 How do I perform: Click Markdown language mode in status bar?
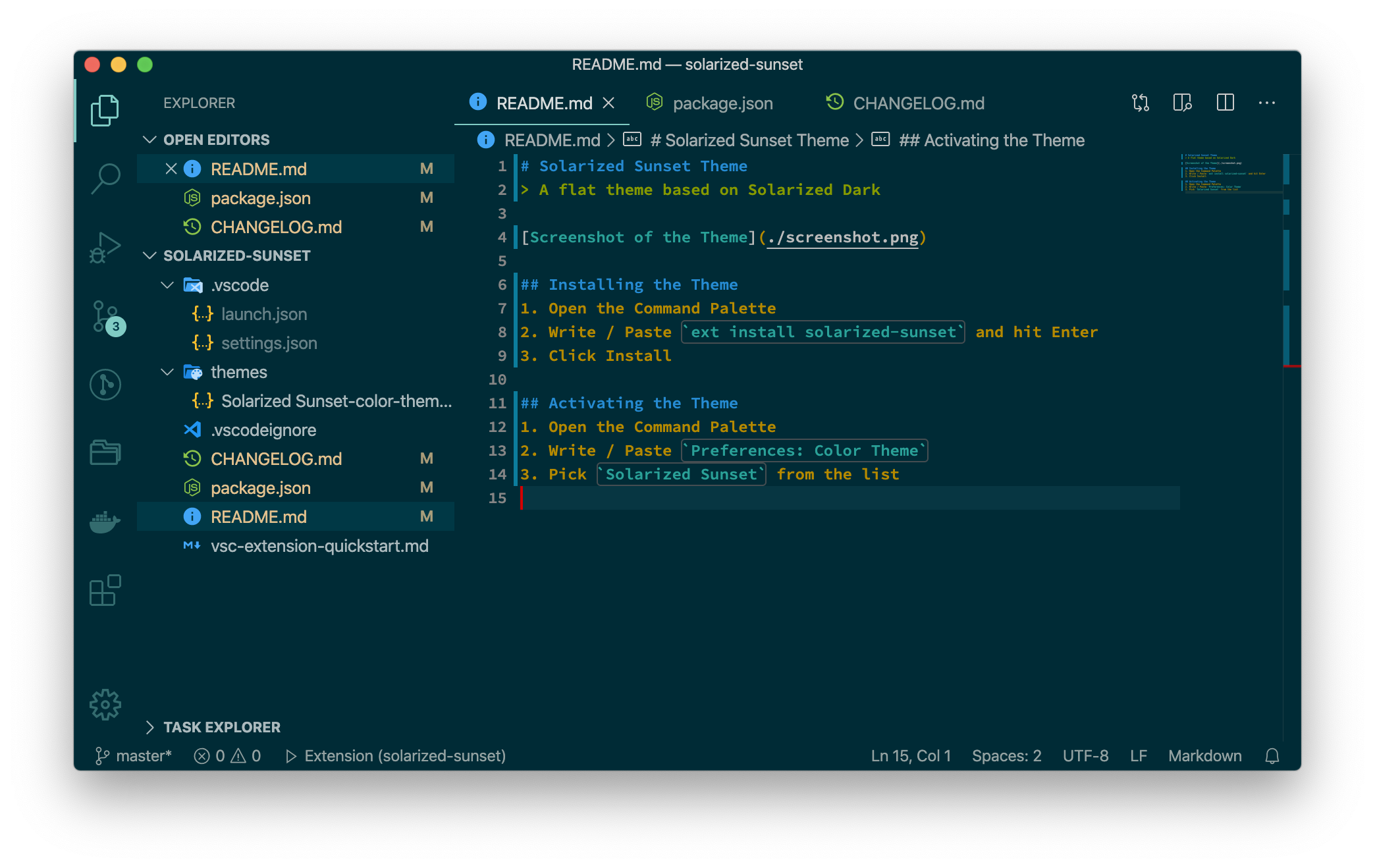pyautogui.click(x=1204, y=756)
